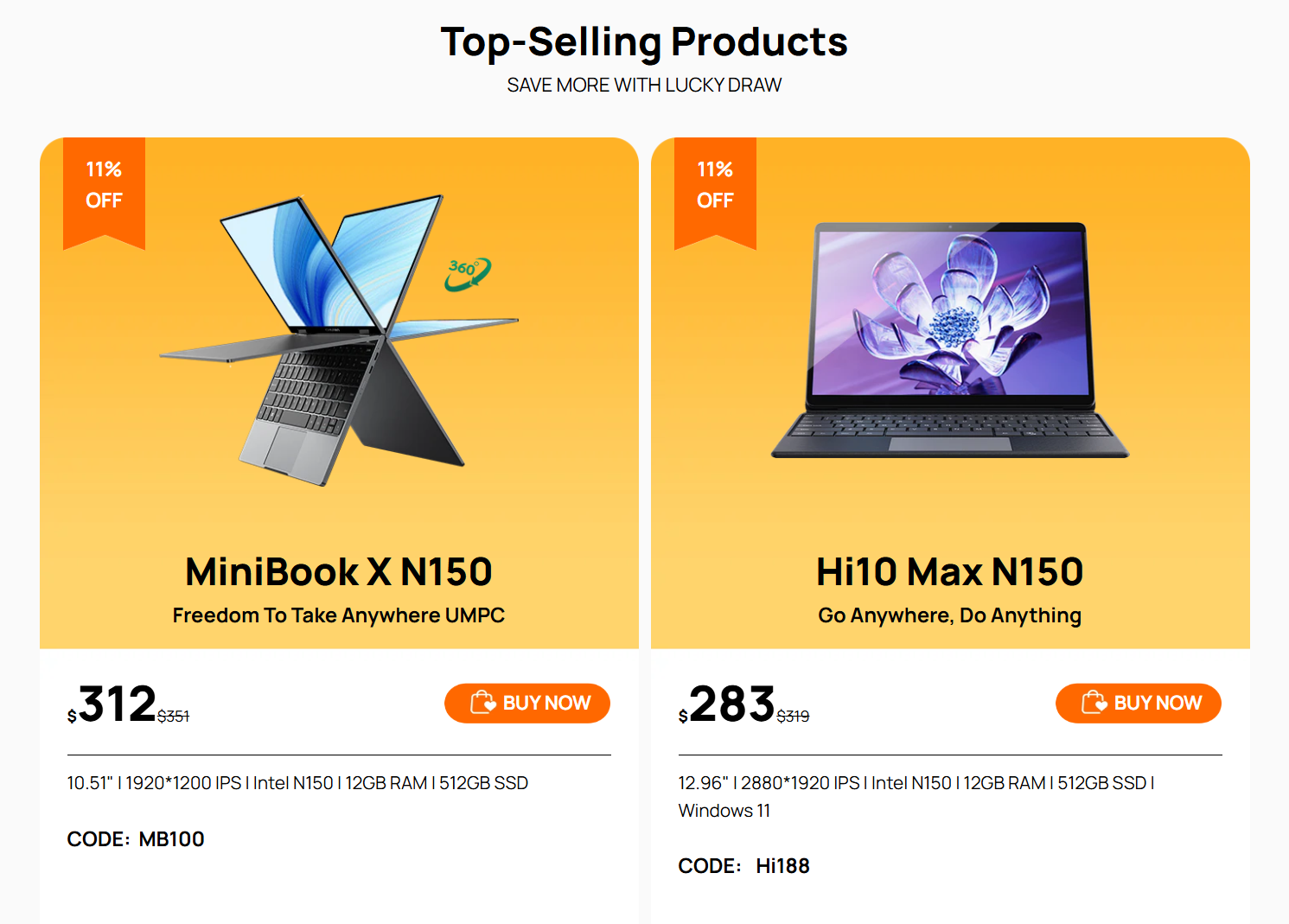
Task: Click the "Freedom To Take Anywhere UMPC" tagline
Action: pyautogui.click(x=339, y=615)
